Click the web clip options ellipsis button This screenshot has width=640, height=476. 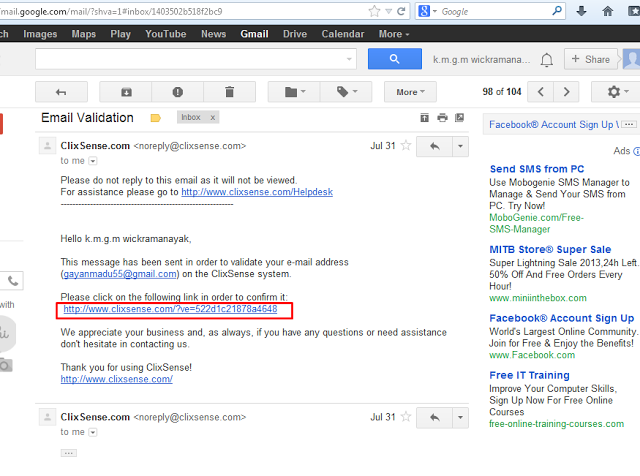point(629,124)
